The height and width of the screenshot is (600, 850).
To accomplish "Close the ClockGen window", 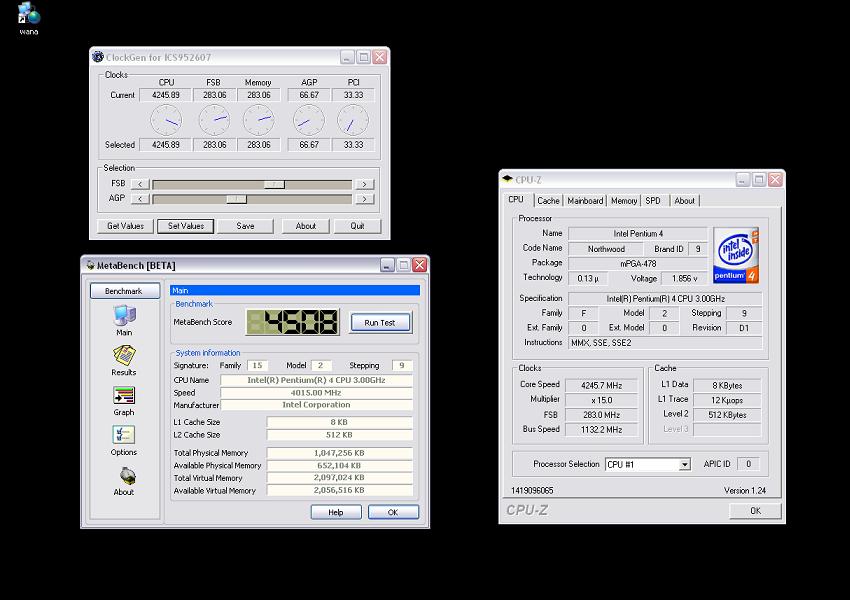I will (x=380, y=57).
